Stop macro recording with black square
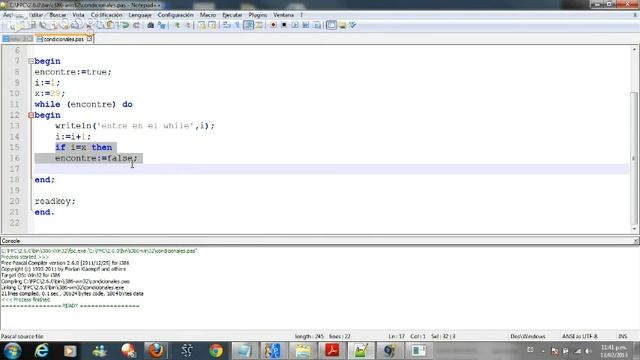 click(284, 25)
